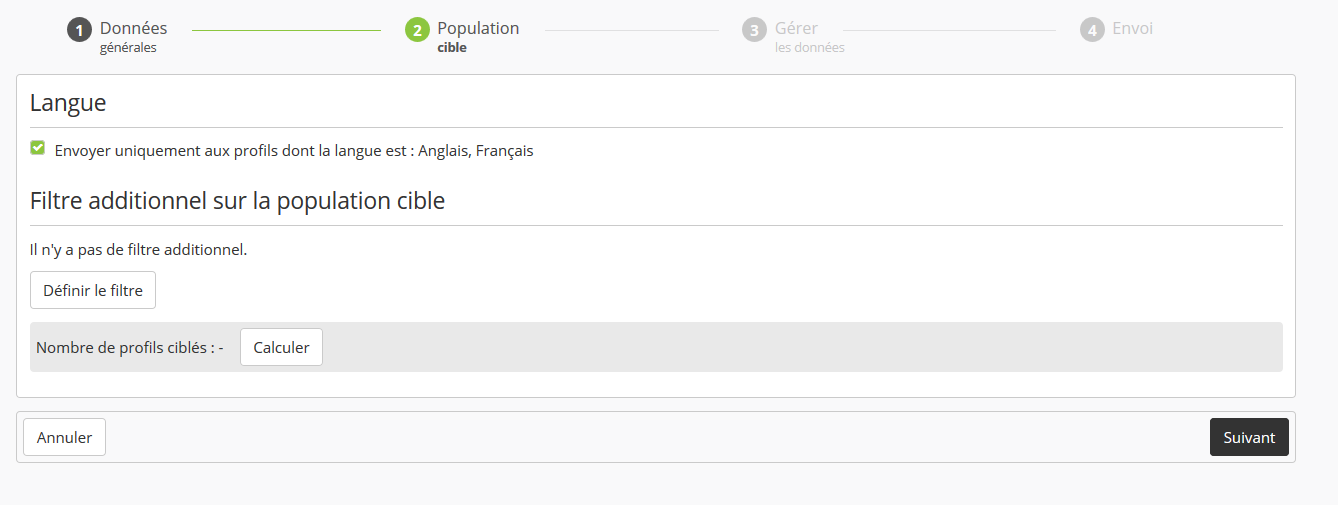Cancel with the Annuler button
The height and width of the screenshot is (505, 1338).
(64, 437)
